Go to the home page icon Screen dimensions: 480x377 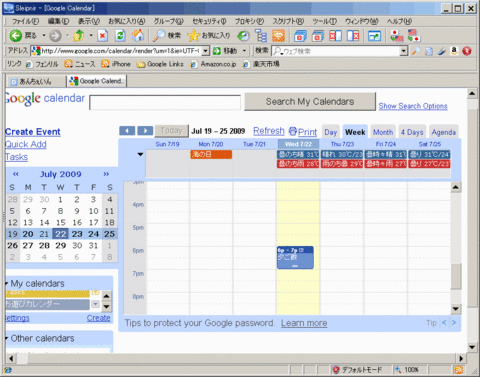point(138,36)
